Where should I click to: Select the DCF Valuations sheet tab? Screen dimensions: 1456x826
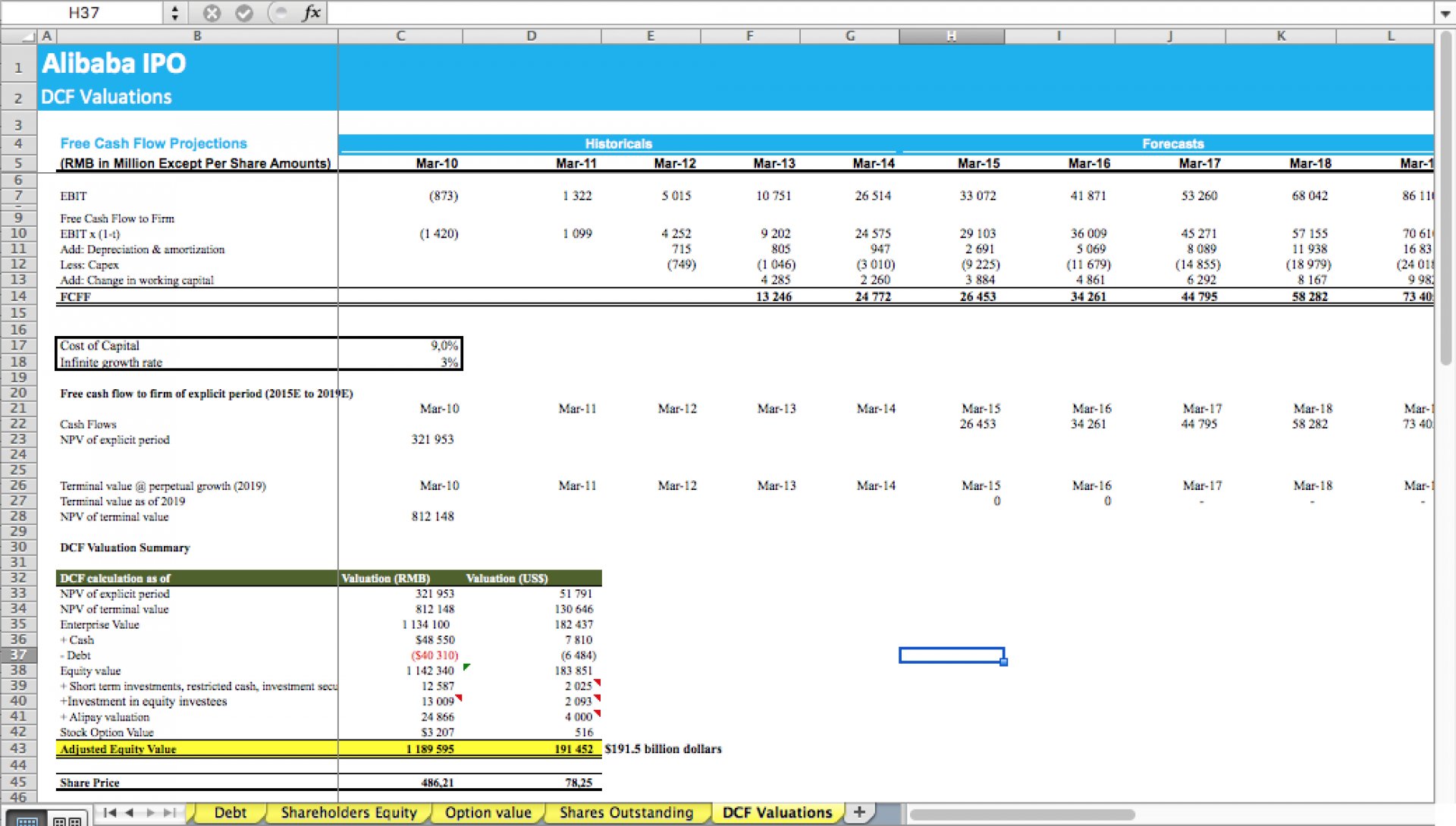click(777, 812)
